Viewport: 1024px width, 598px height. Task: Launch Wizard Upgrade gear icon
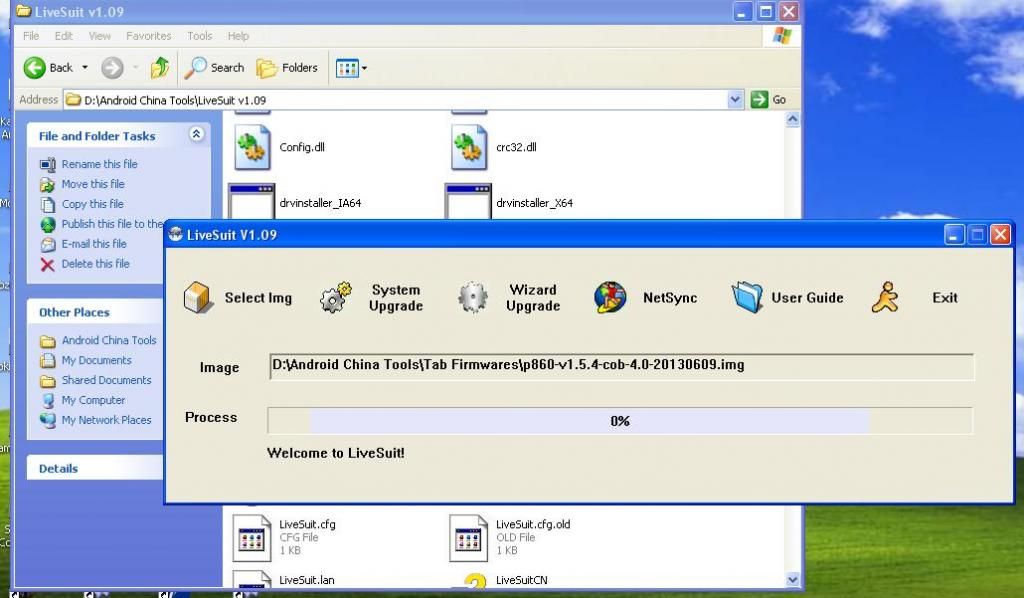[472, 298]
